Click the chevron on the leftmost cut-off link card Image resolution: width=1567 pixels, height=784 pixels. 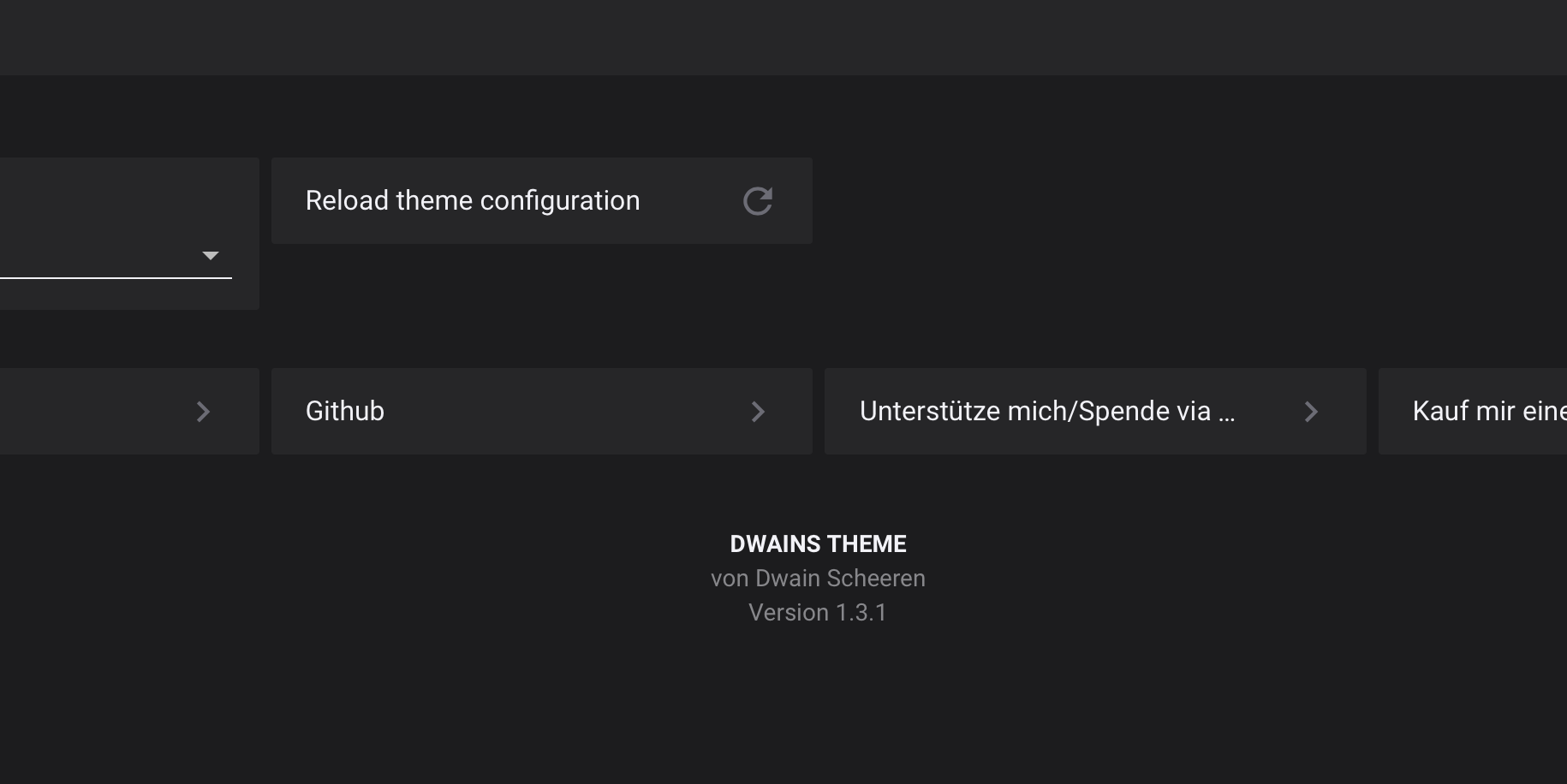(x=203, y=412)
